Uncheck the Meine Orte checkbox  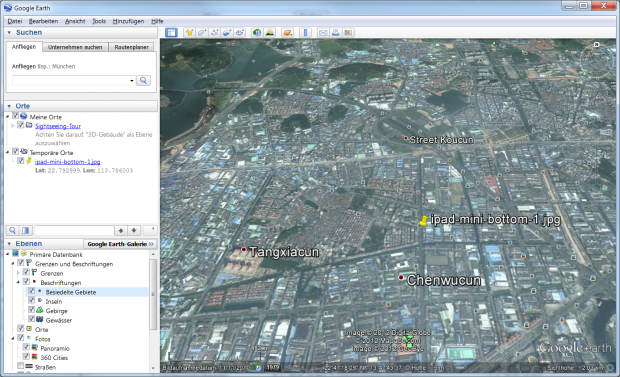coord(15,116)
